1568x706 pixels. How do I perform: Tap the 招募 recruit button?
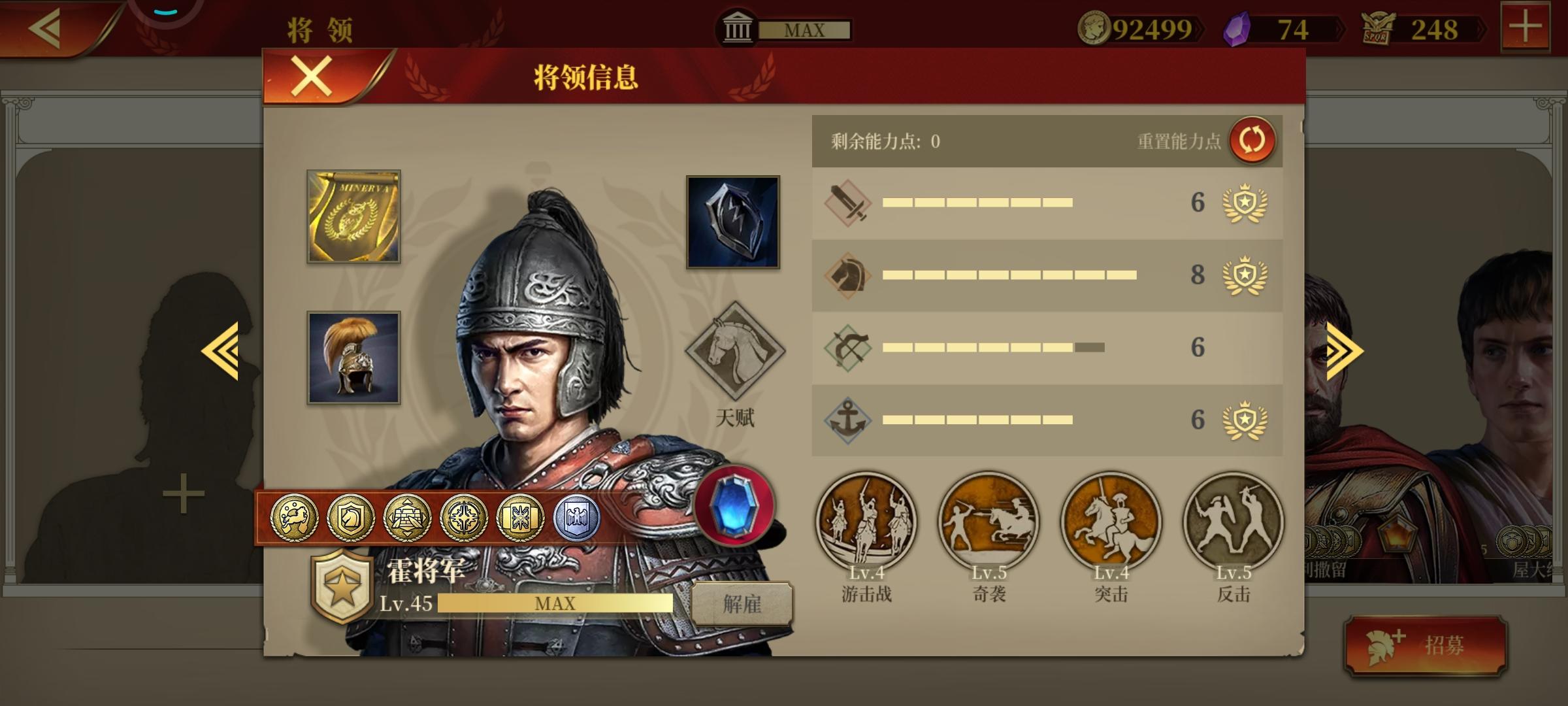point(1425,646)
